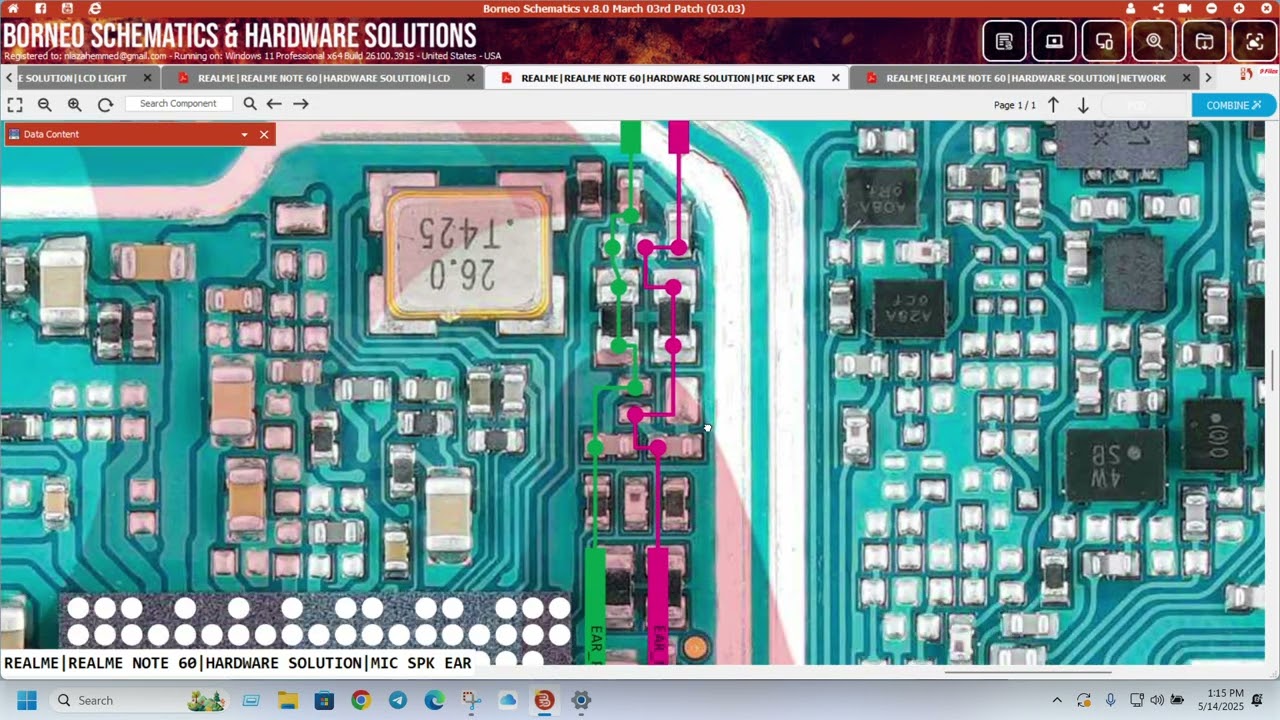
Task: Open the user account icon
Action: [x=1131, y=8]
